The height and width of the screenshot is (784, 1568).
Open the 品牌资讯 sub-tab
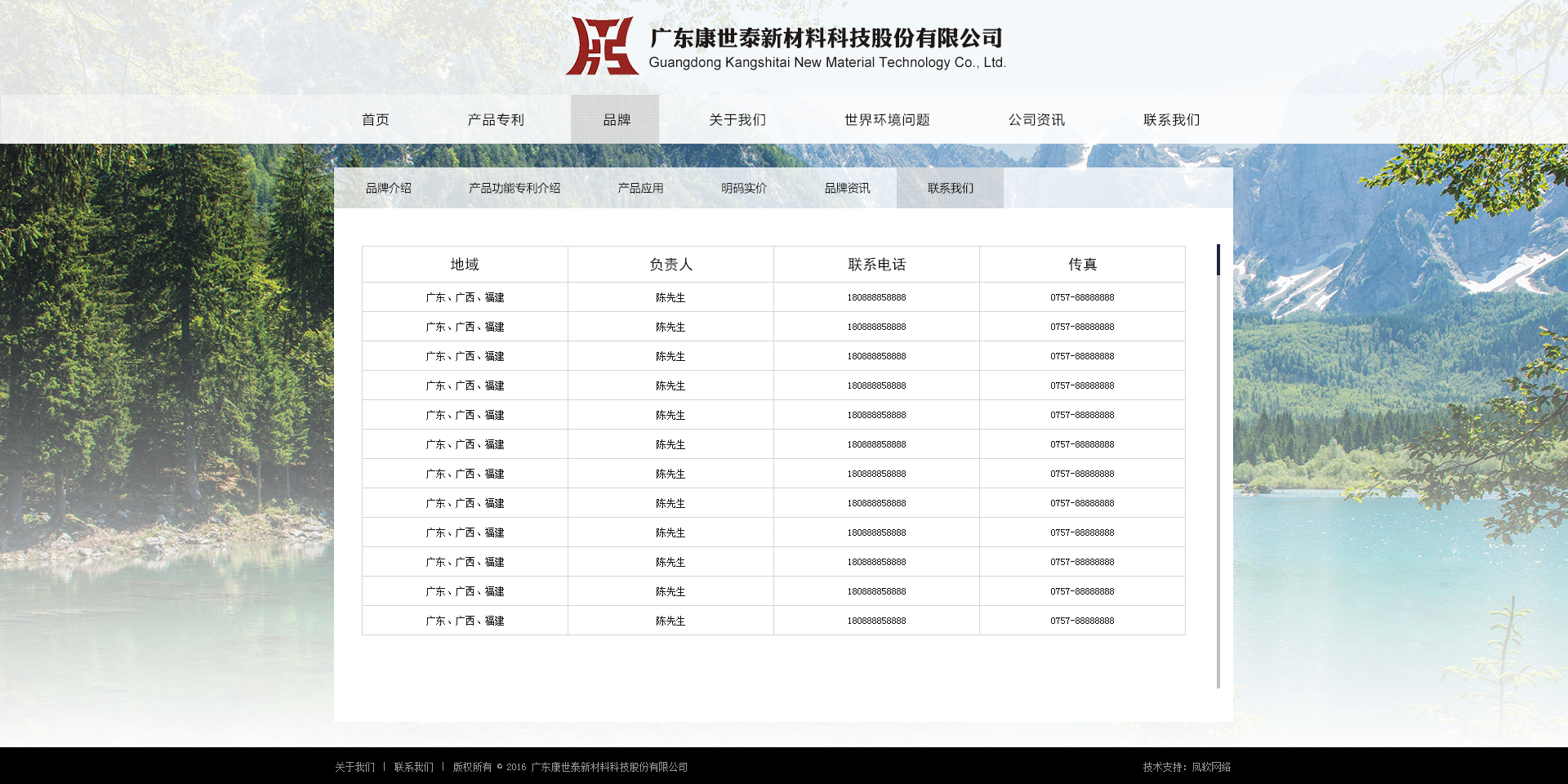(847, 189)
